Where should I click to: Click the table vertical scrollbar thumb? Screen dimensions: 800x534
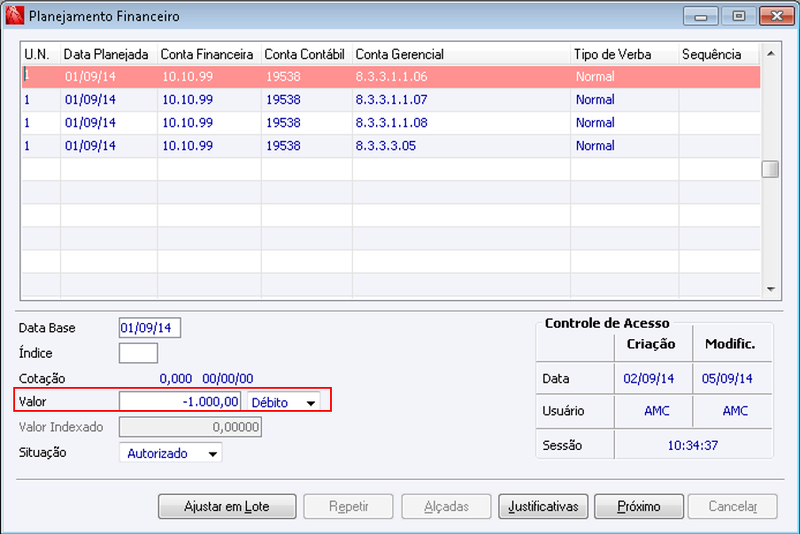point(770,169)
